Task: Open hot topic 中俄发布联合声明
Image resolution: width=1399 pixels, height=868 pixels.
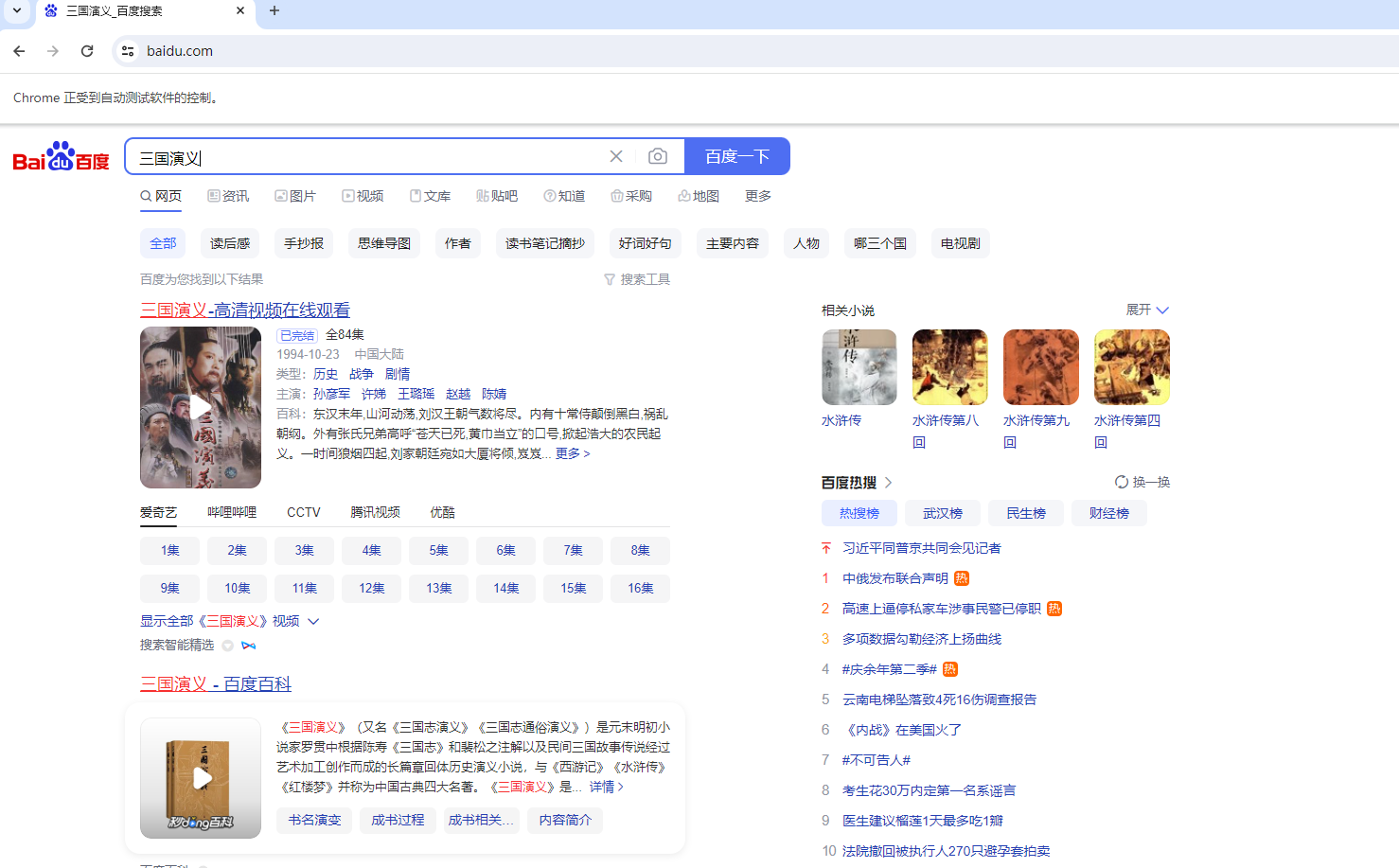Action: 895,578
